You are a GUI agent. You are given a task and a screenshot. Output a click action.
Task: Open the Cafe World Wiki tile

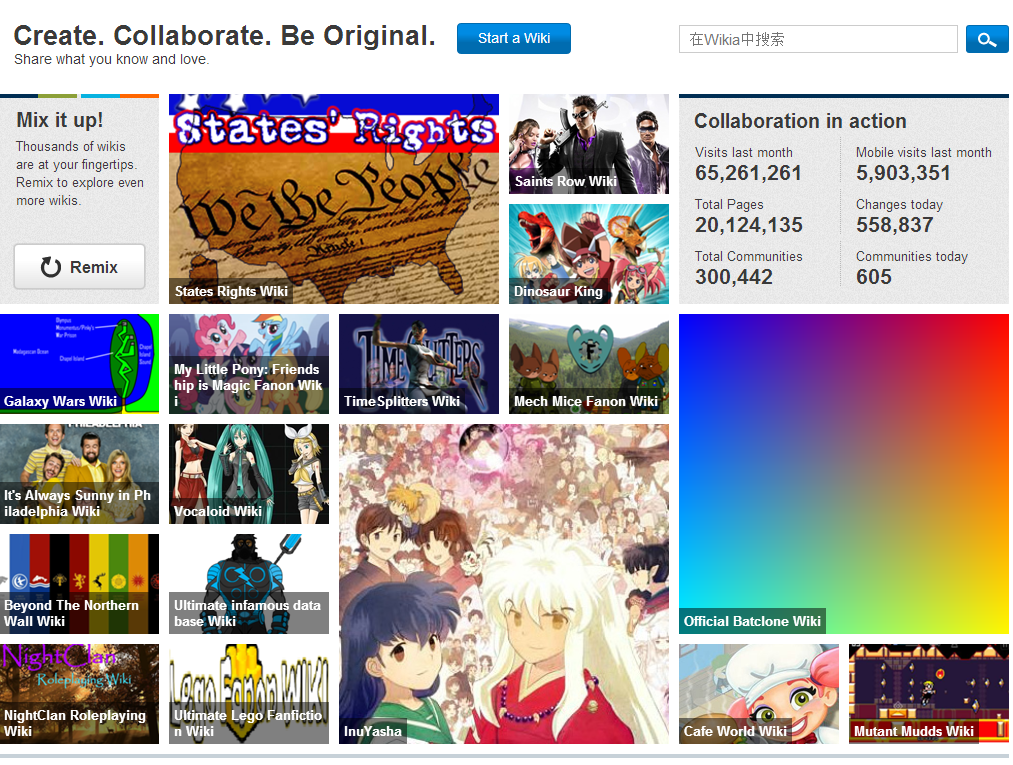758,693
